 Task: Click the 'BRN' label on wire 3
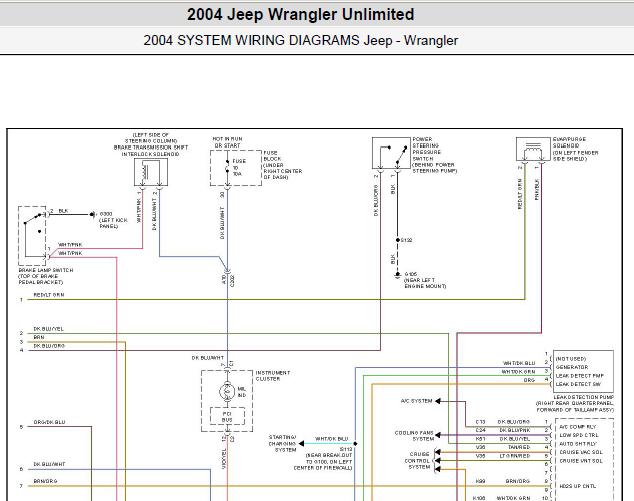point(39,337)
